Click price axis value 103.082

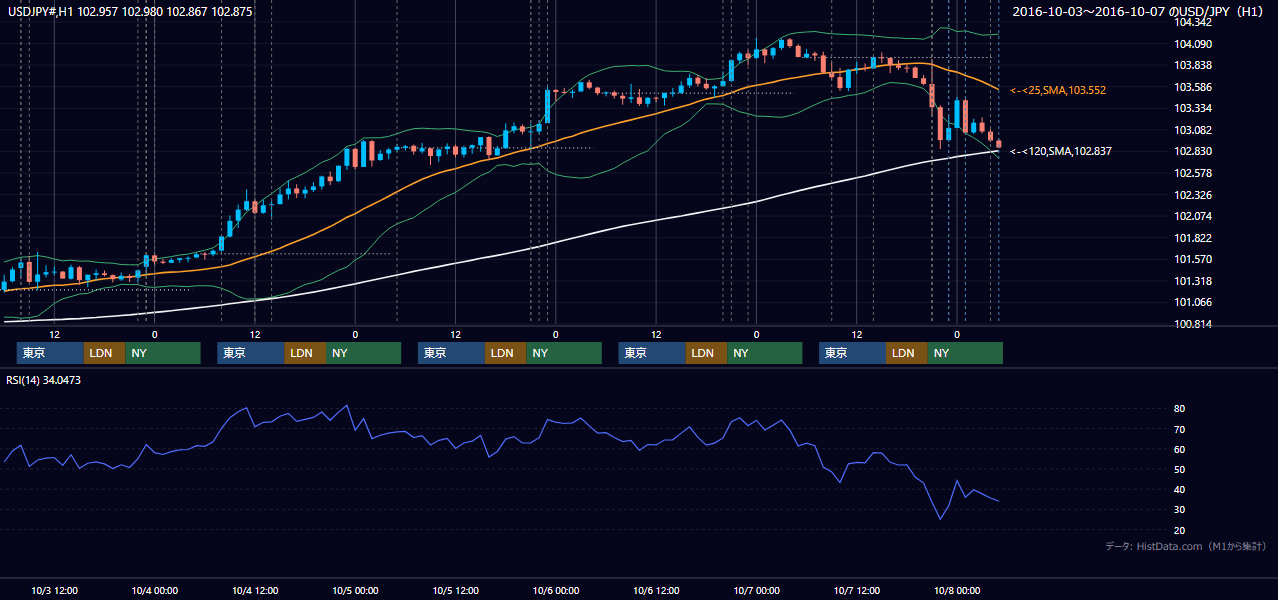click(x=1194, y=130)
